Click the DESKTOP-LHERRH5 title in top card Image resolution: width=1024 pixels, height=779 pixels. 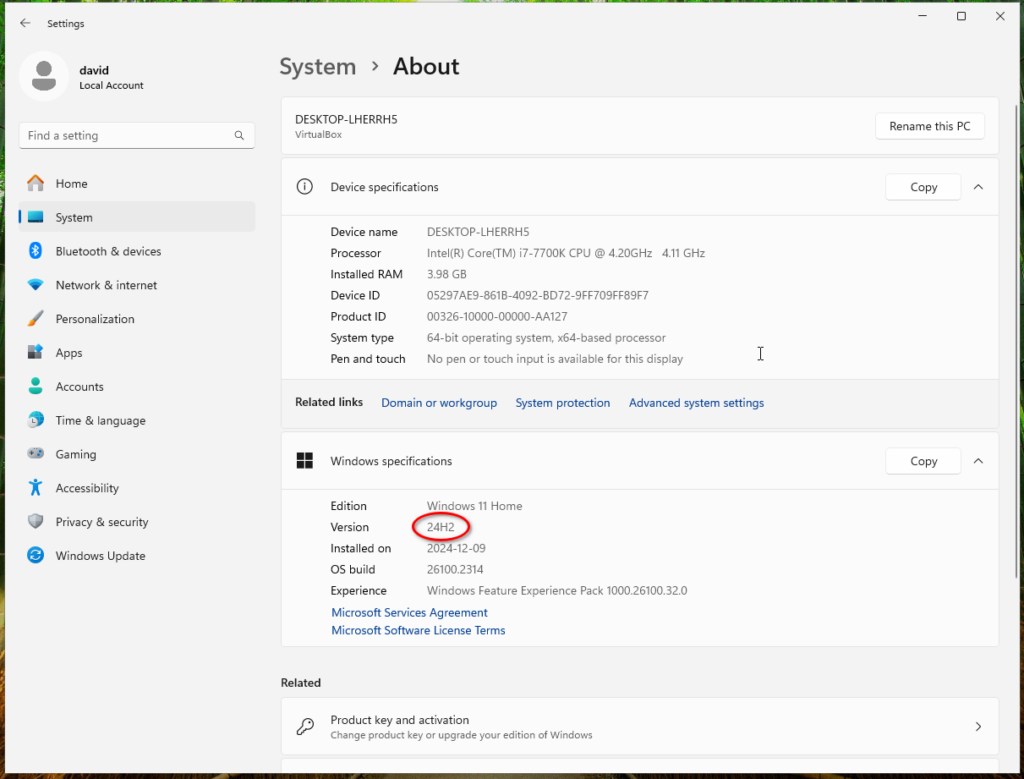tap(346, 119)
